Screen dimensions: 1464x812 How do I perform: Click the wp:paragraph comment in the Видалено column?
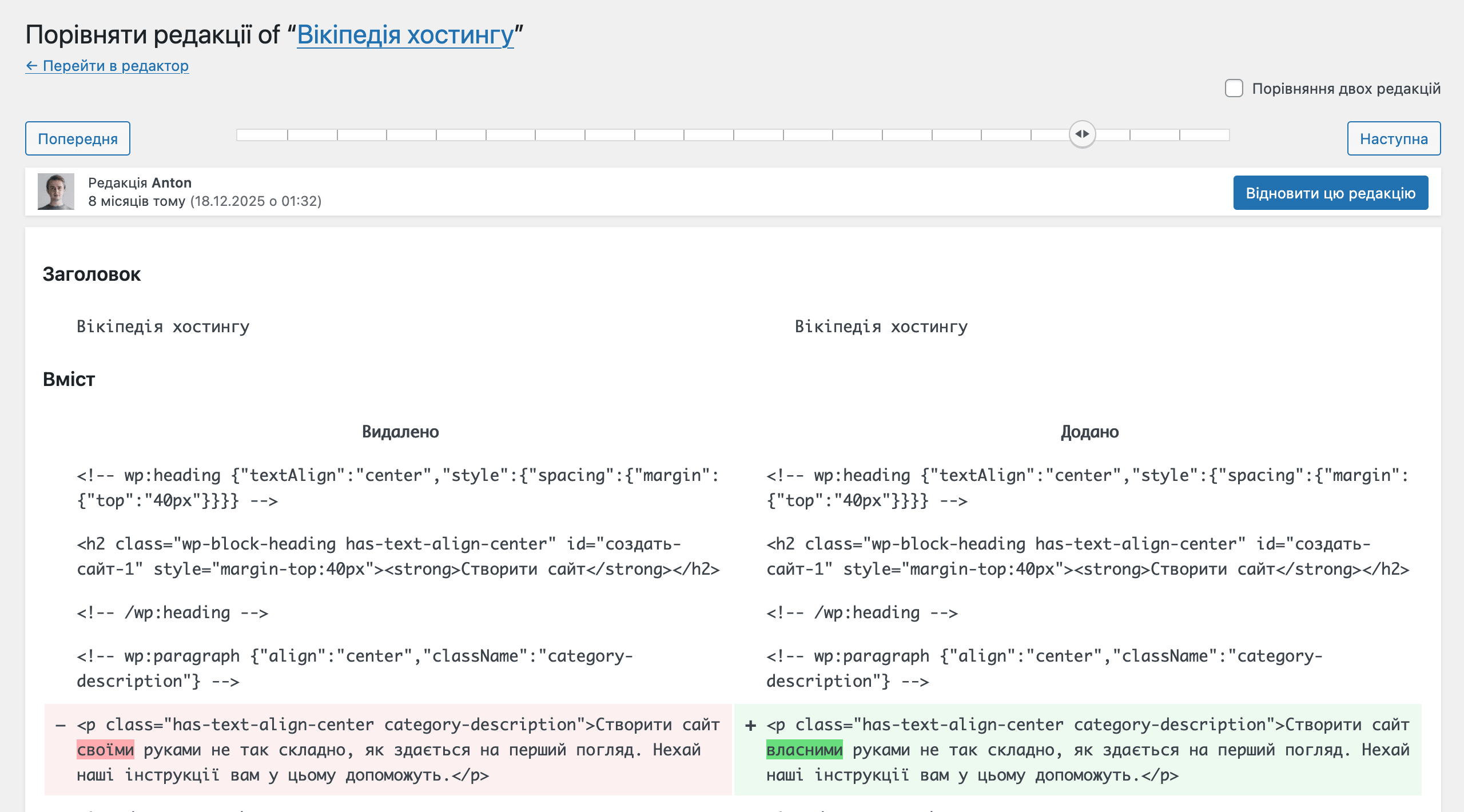point(355,668)
